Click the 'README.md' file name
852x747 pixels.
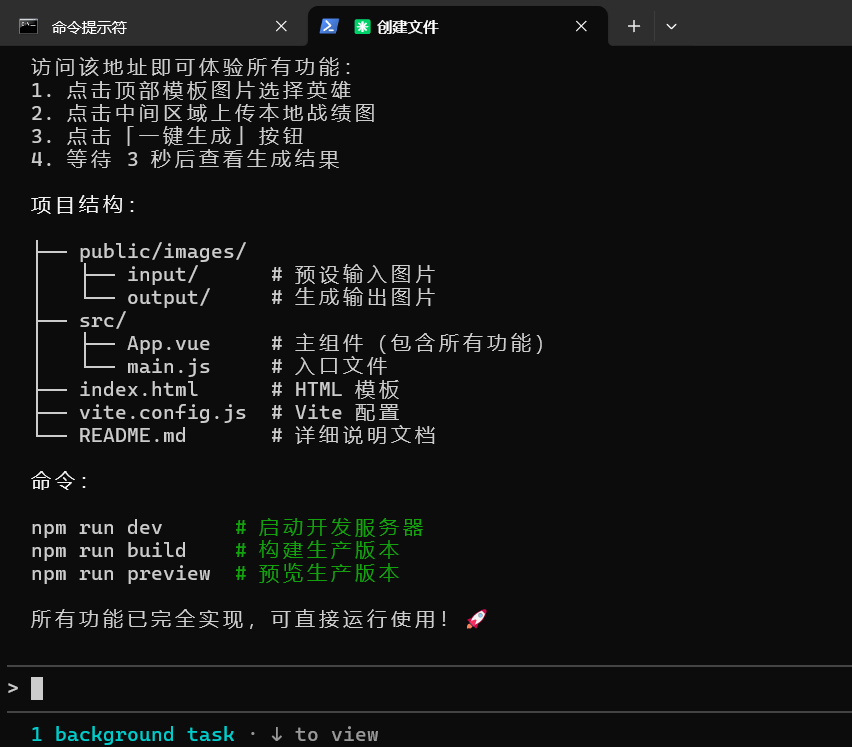132,436
